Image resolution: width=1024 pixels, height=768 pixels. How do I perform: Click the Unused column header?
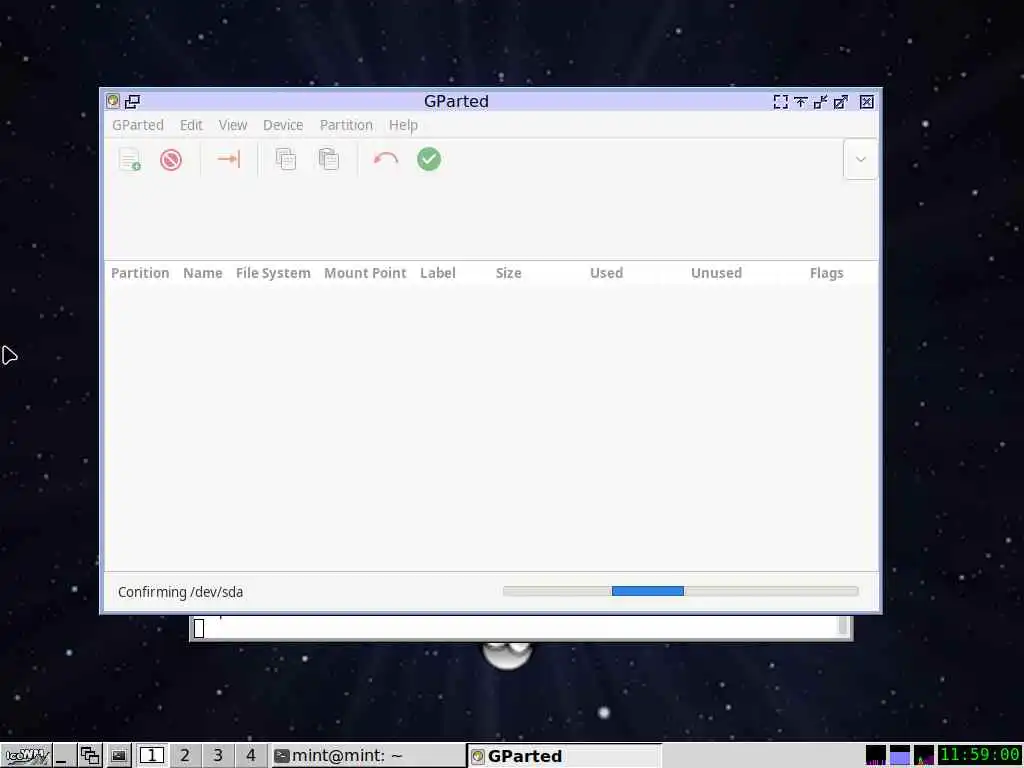(716, 273)
